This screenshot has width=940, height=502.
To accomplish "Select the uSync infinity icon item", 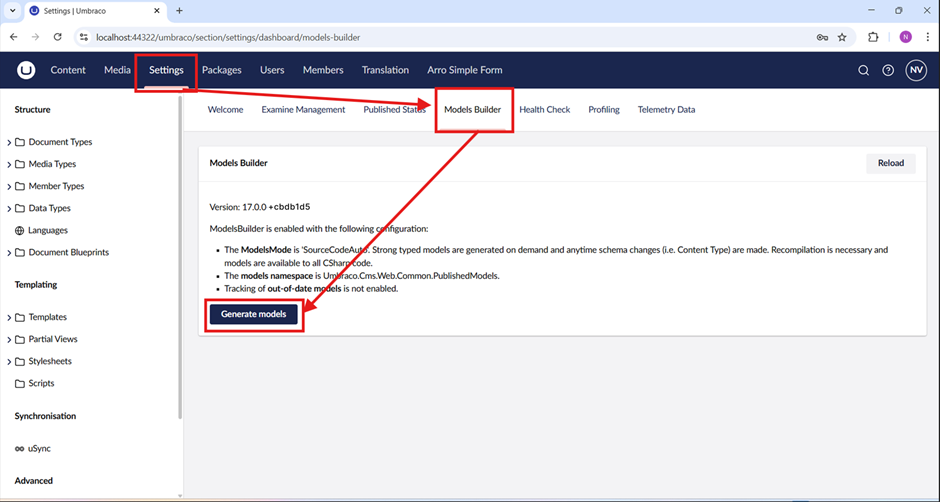I will pos(20,449).
